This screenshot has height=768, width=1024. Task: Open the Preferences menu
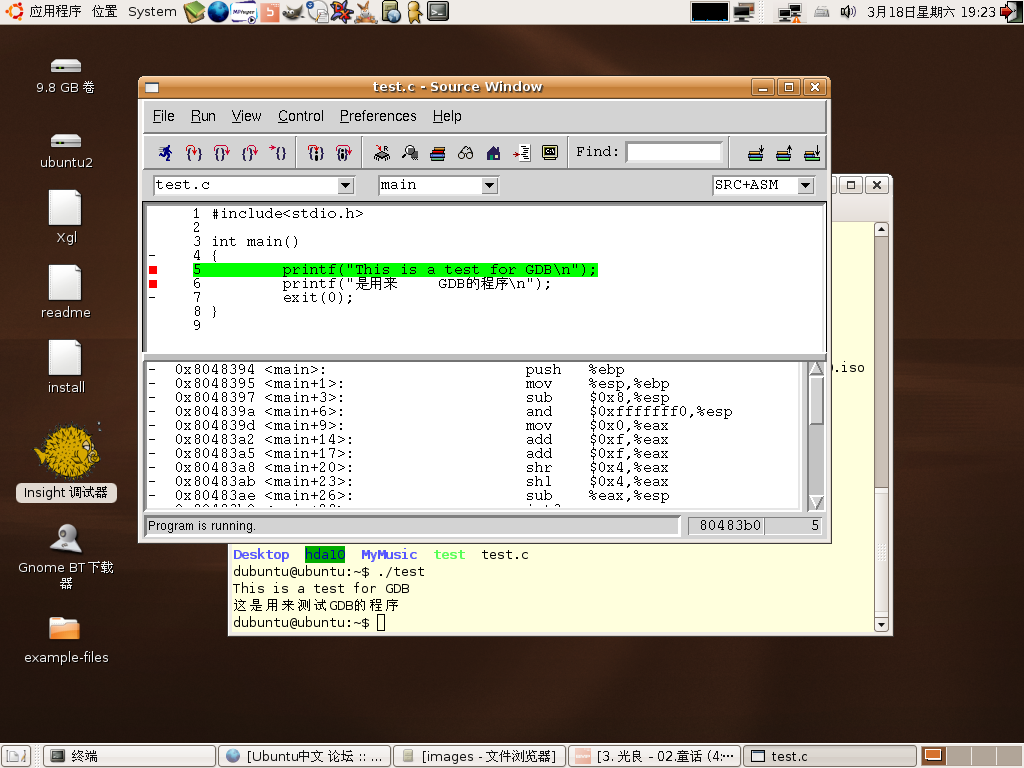378,116
